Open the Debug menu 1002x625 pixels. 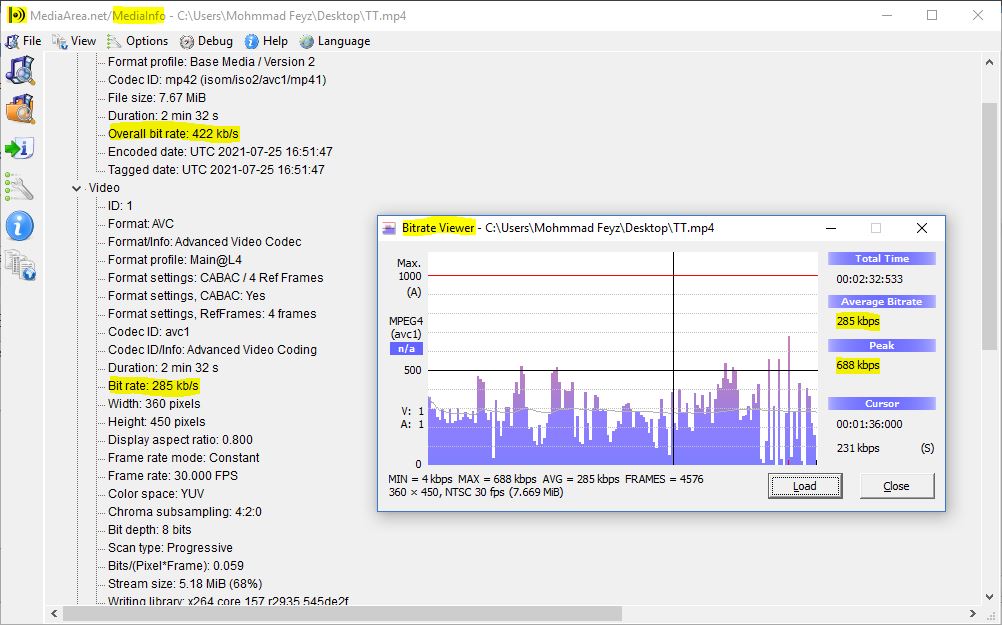[206, 41]
